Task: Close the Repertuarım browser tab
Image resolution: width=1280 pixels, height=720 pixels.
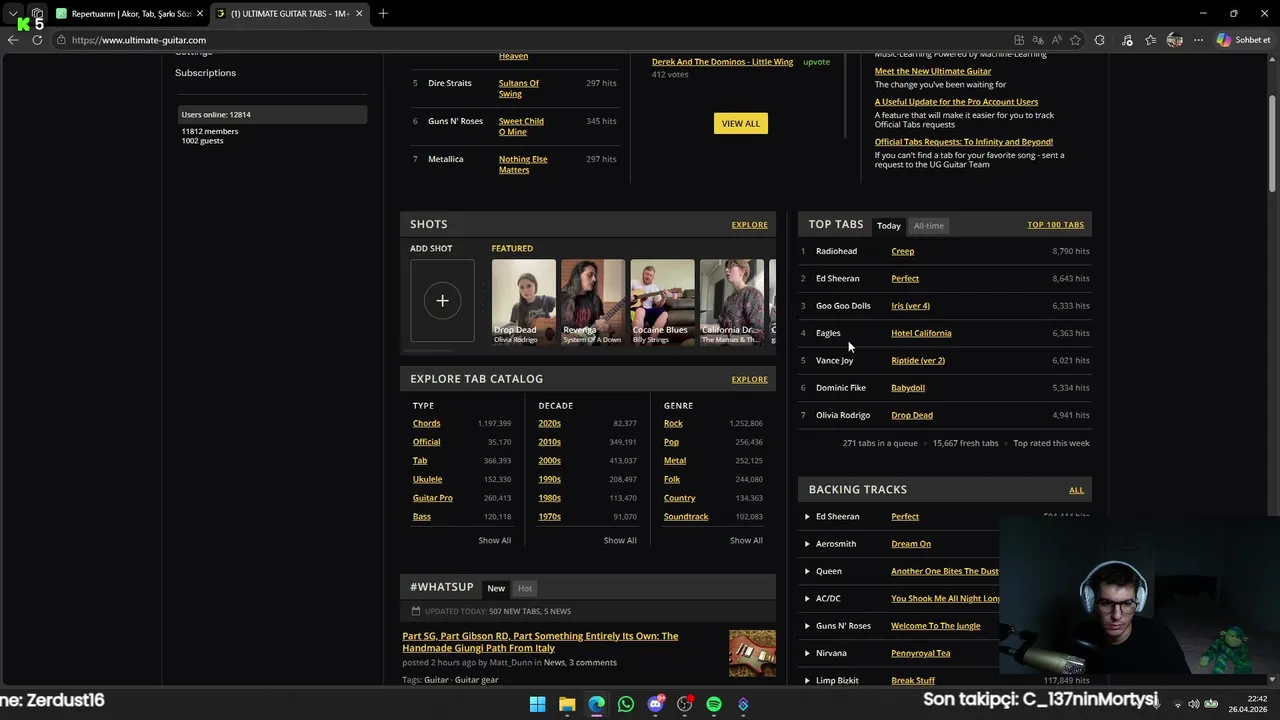Action: point(200,14)
